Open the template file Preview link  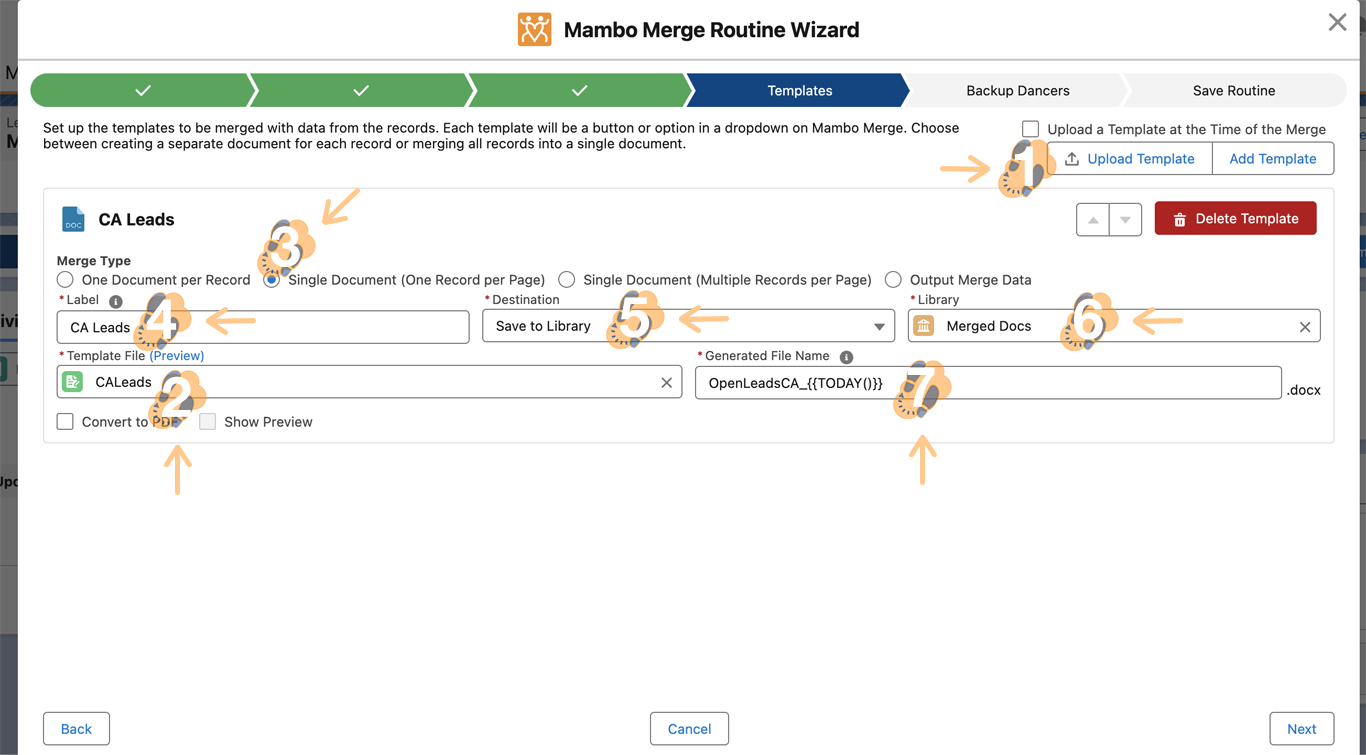pyautogui.click(x=177, y=356)
